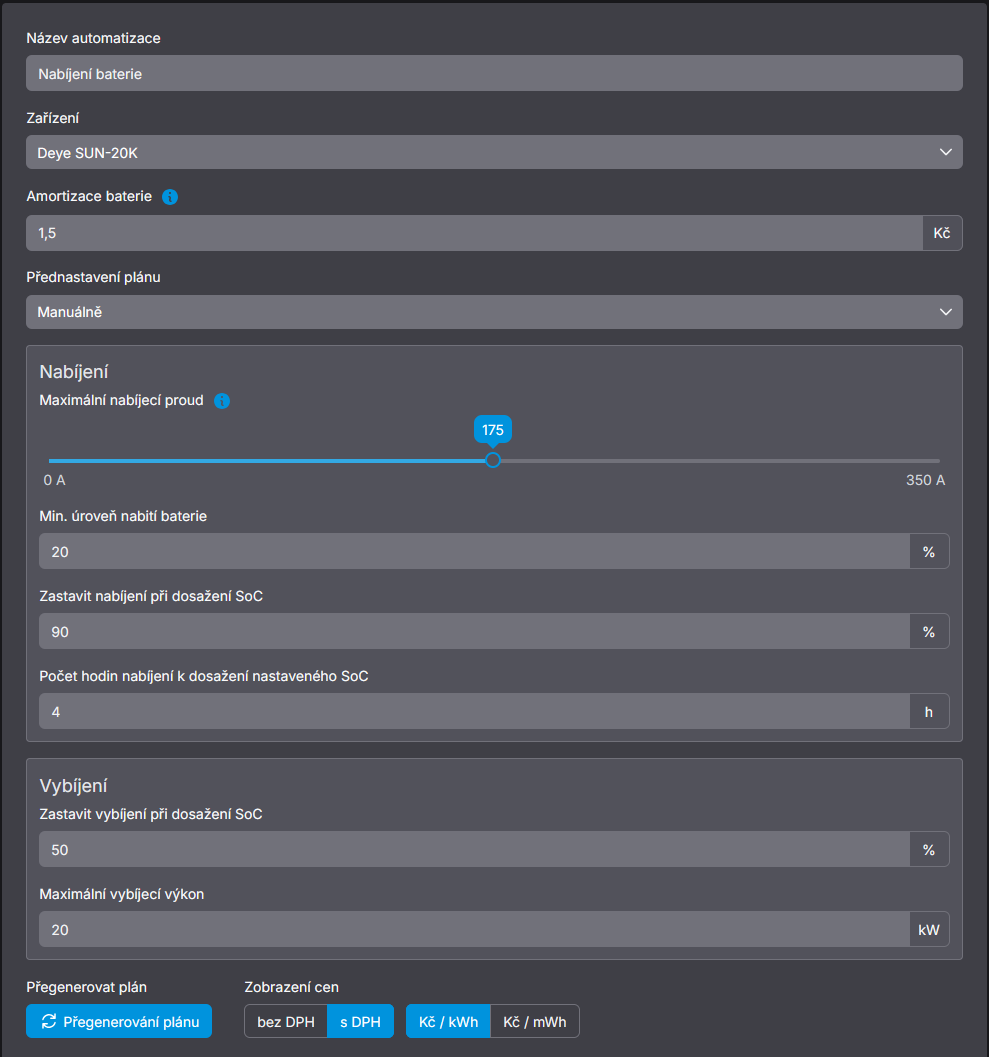The height and width of the screenshot is (1057, 989).
Task: Open the Zařízení dropdown Deye SUN-20K
Action: click(x=494, y=152)
